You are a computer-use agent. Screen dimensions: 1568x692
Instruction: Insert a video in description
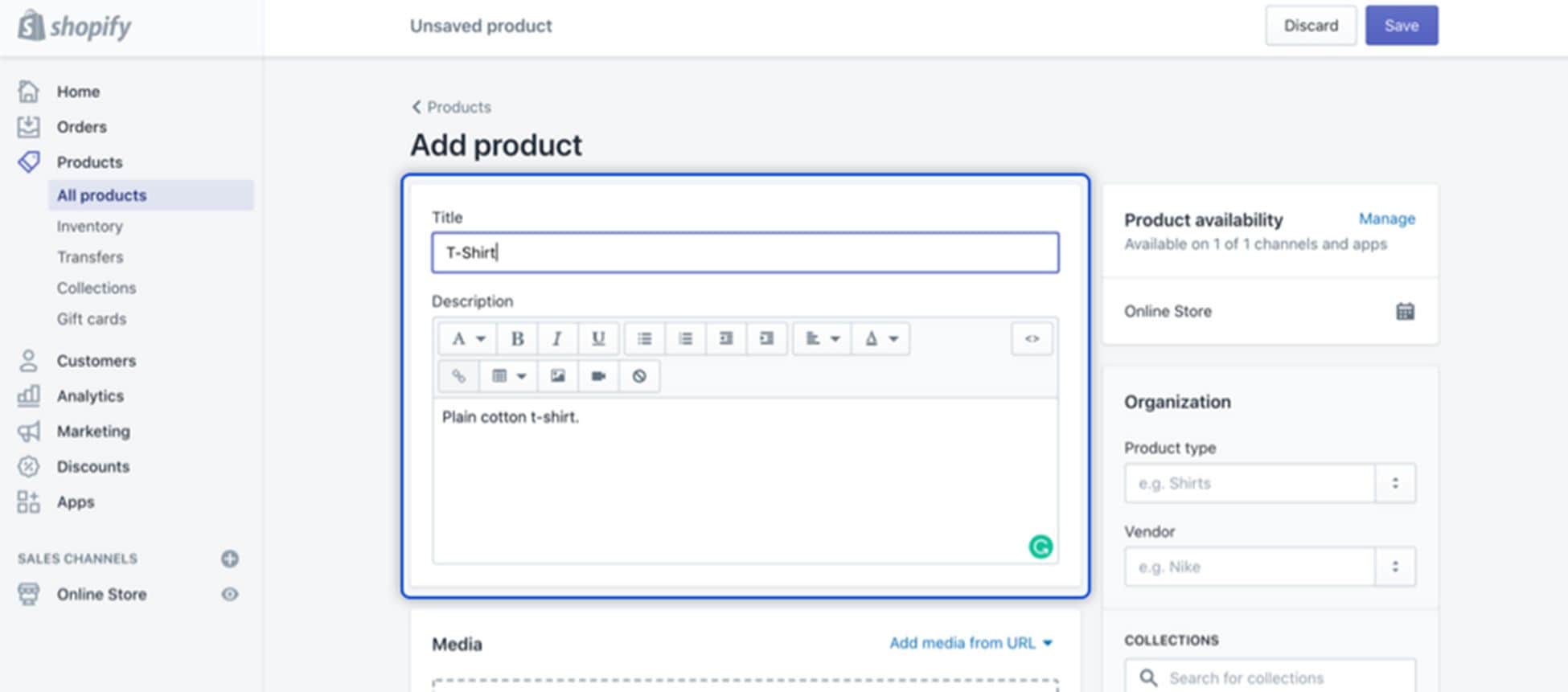coord(598,376)
